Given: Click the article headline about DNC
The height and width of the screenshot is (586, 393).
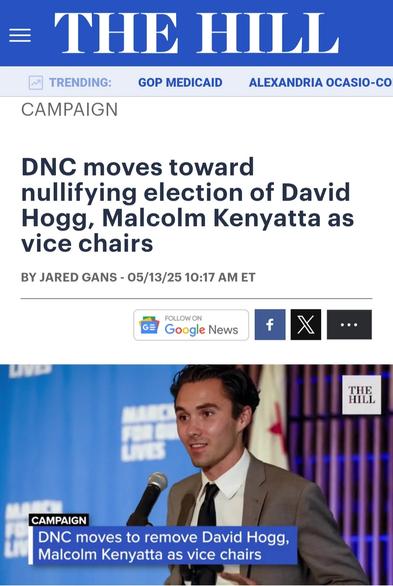Looking at the screenshot, I should pos(188,205).
